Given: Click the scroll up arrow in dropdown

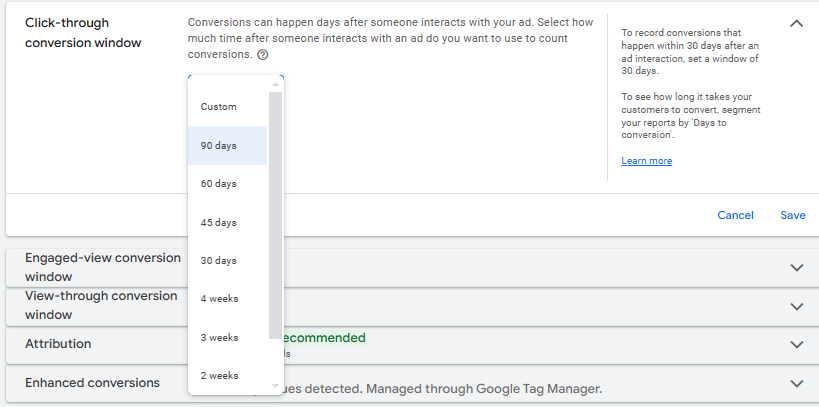Looking at the screenshot, I should tap(275, 84).
